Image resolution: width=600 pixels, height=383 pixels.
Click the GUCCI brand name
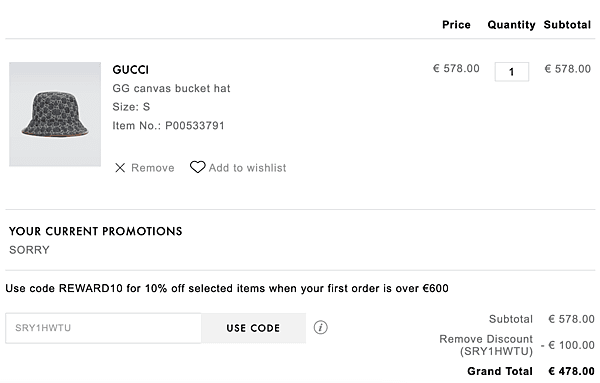click(130, 70)
